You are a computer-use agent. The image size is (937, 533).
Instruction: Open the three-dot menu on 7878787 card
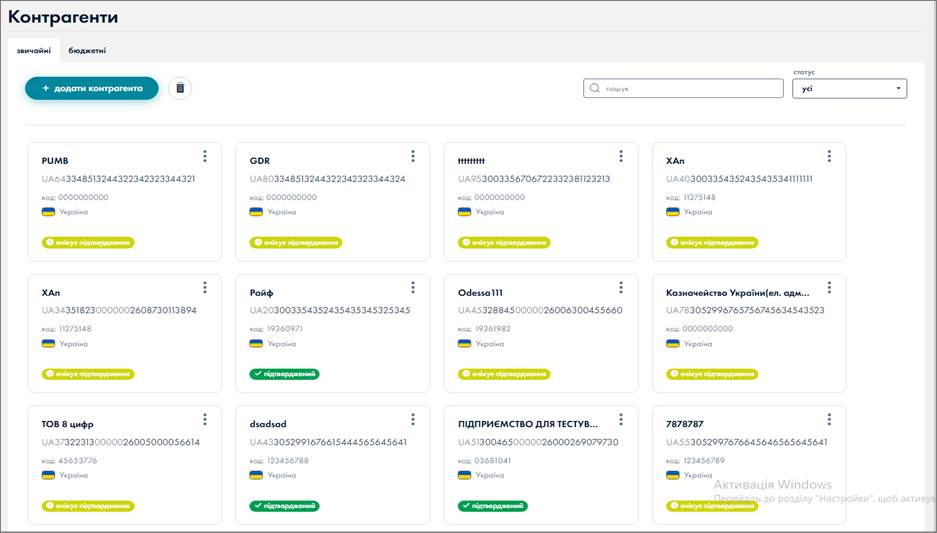(829, 419)
